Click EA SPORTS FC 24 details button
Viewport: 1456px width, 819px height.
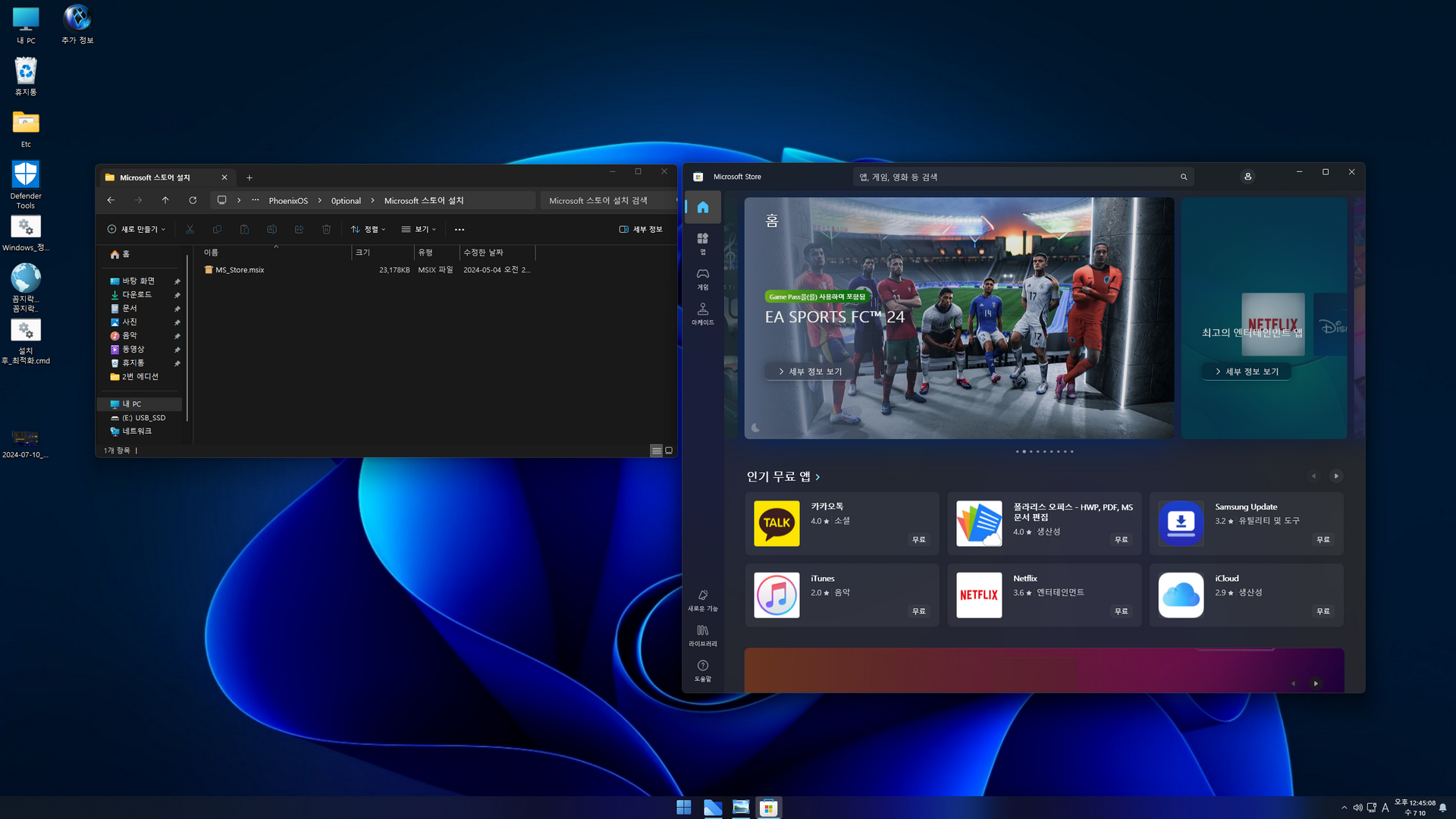810,372
